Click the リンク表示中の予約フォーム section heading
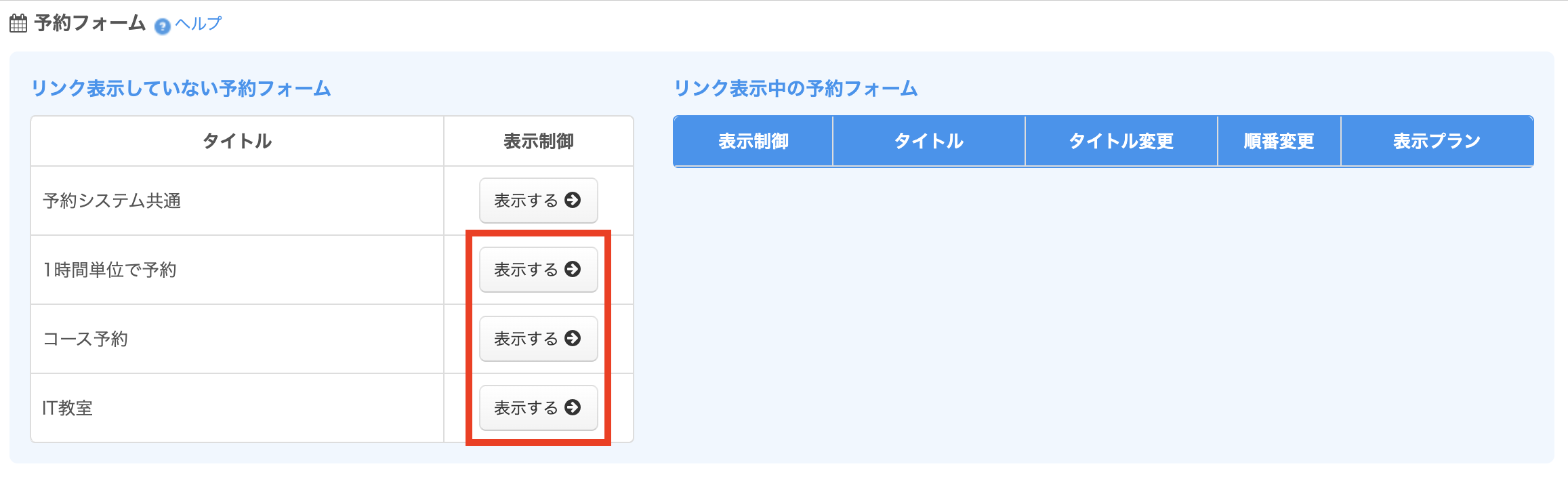Screen dimensions: 1568x477 pos(796,89)
